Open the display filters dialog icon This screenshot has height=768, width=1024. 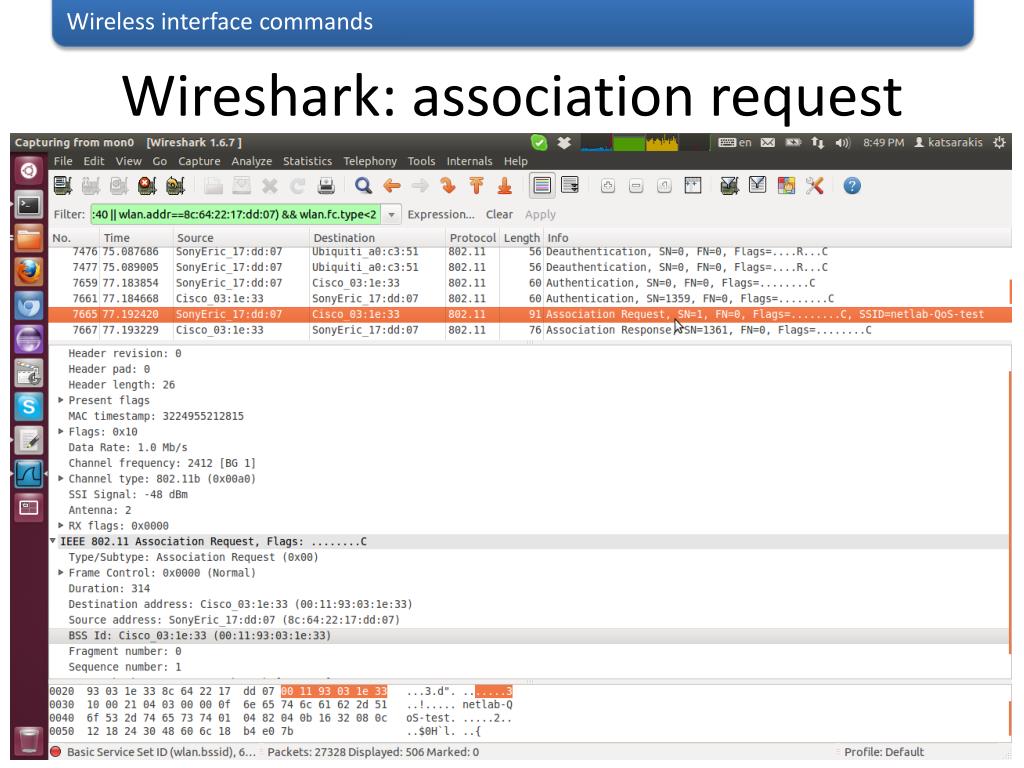point(758,186)
